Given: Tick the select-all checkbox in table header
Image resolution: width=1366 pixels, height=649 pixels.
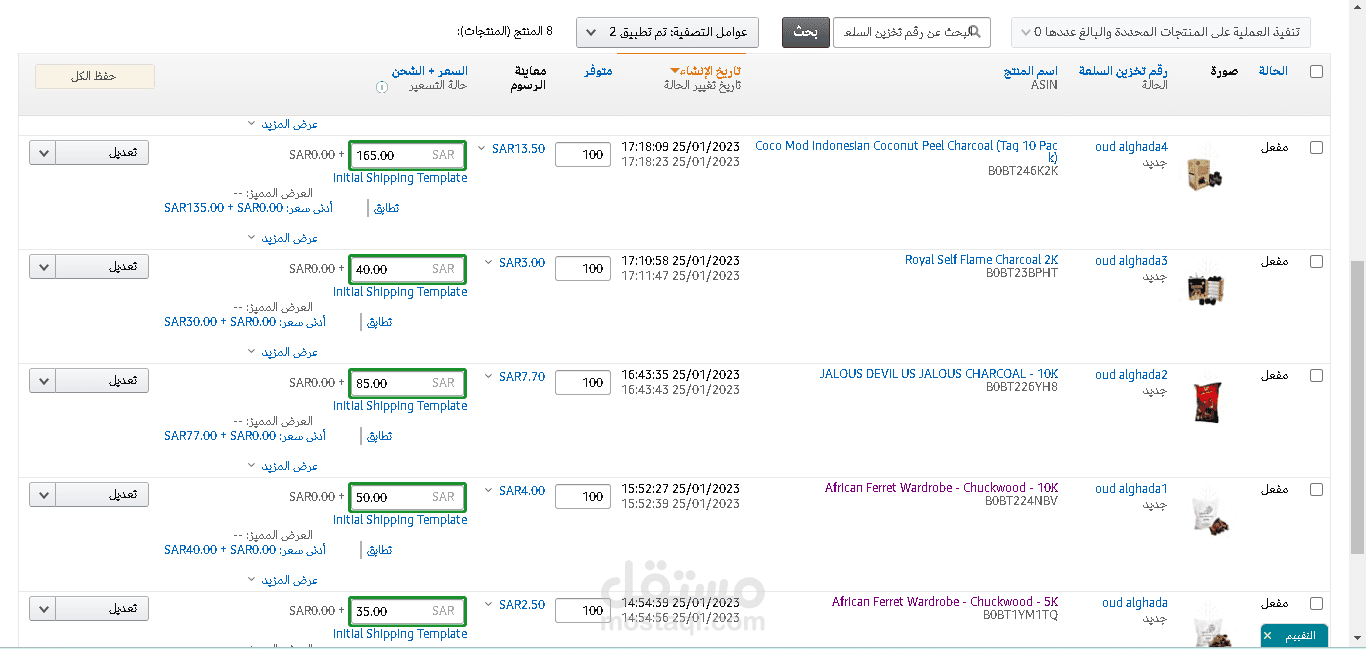Looking at the screenshot, I should 1316,71.
